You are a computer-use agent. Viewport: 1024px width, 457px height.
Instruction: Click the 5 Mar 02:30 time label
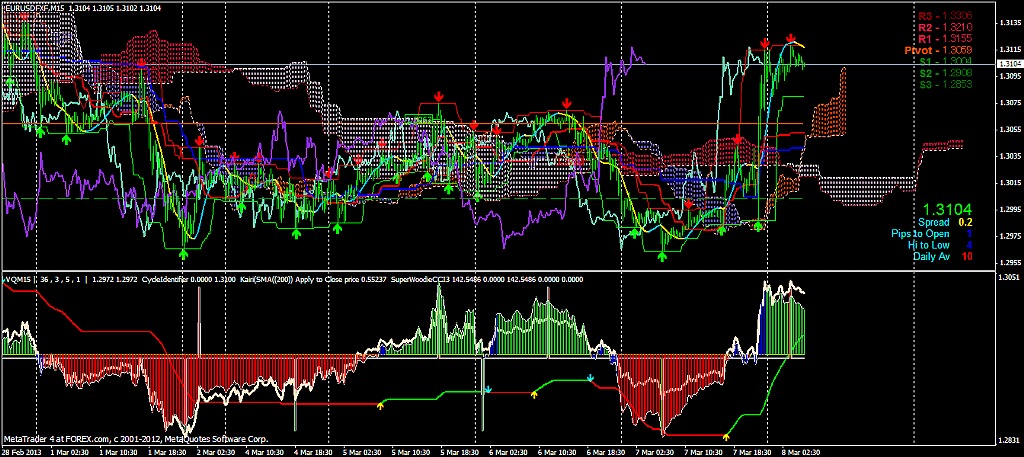point(360,451)
